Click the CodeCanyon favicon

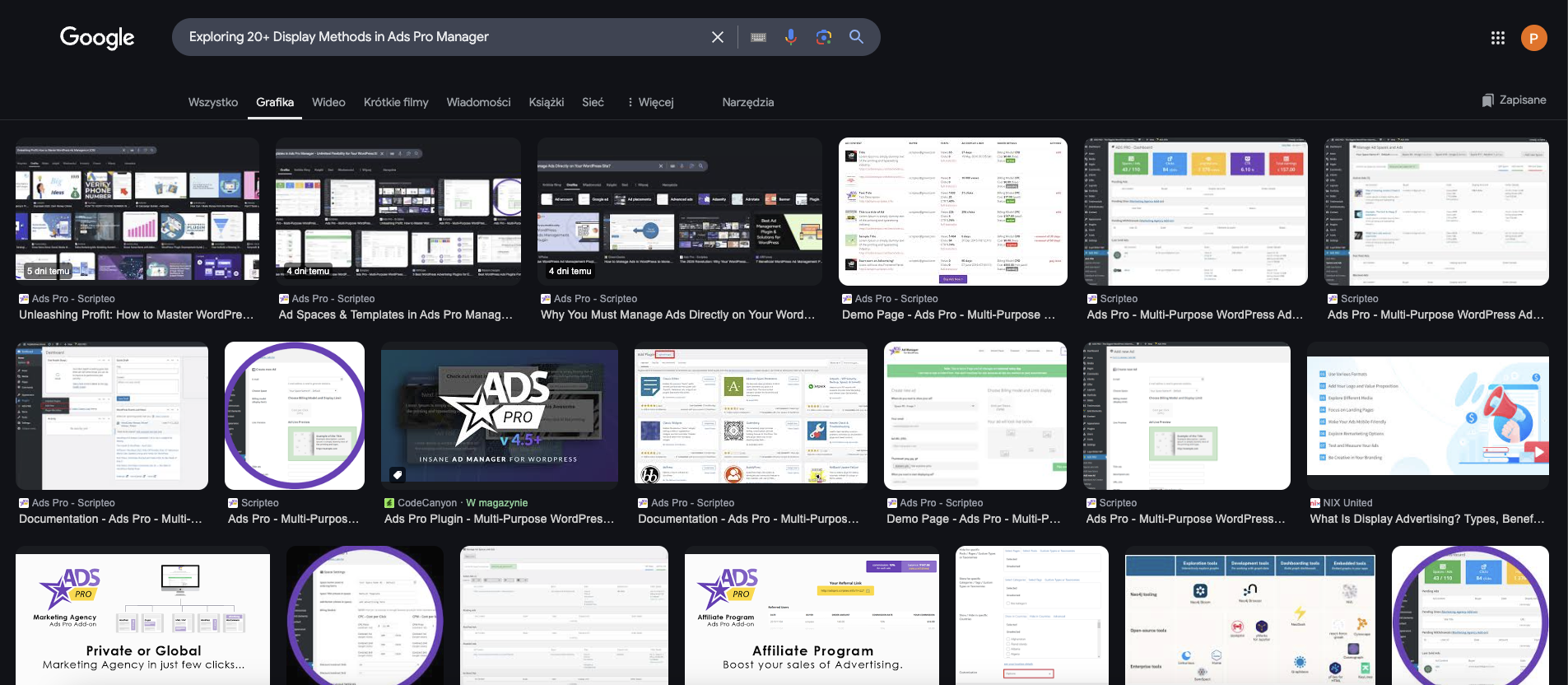(389, 503)
